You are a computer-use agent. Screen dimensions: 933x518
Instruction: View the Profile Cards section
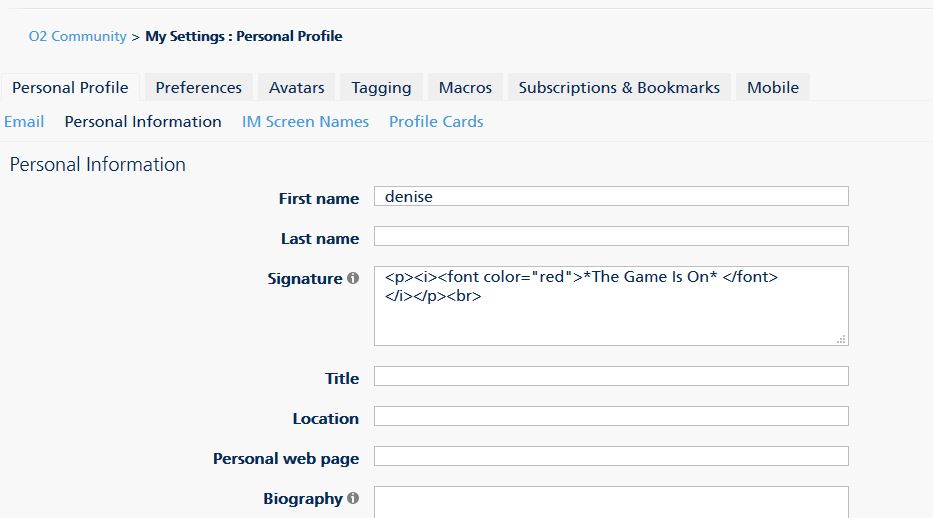pyautogui.click(x=436, y=121)
